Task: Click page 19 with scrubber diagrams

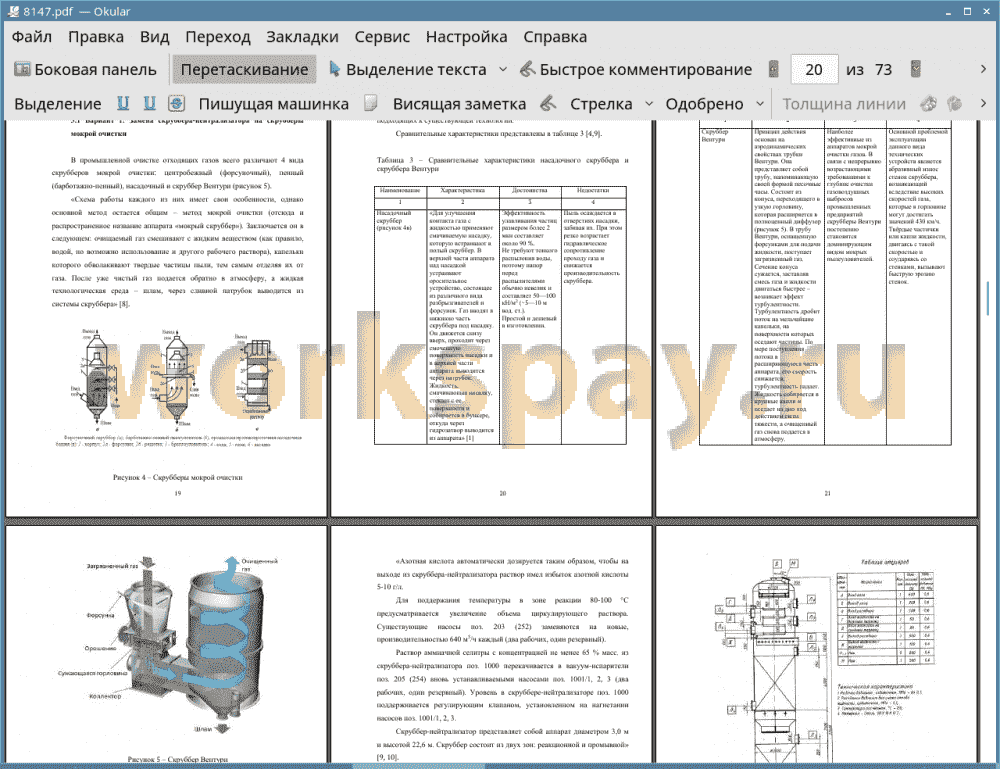Action: point(166,318)
